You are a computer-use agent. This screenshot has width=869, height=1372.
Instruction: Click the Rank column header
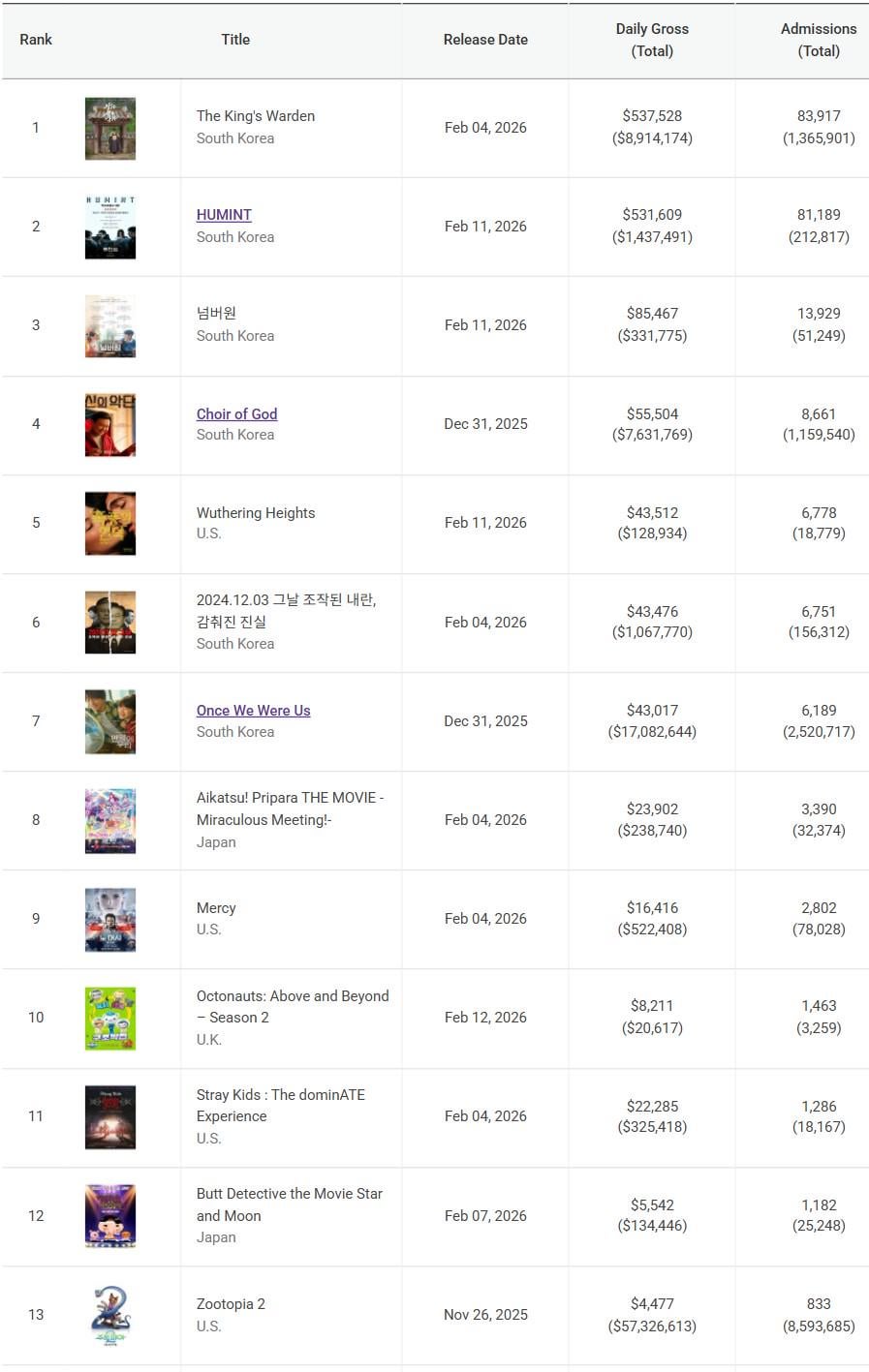pos(36,40)
